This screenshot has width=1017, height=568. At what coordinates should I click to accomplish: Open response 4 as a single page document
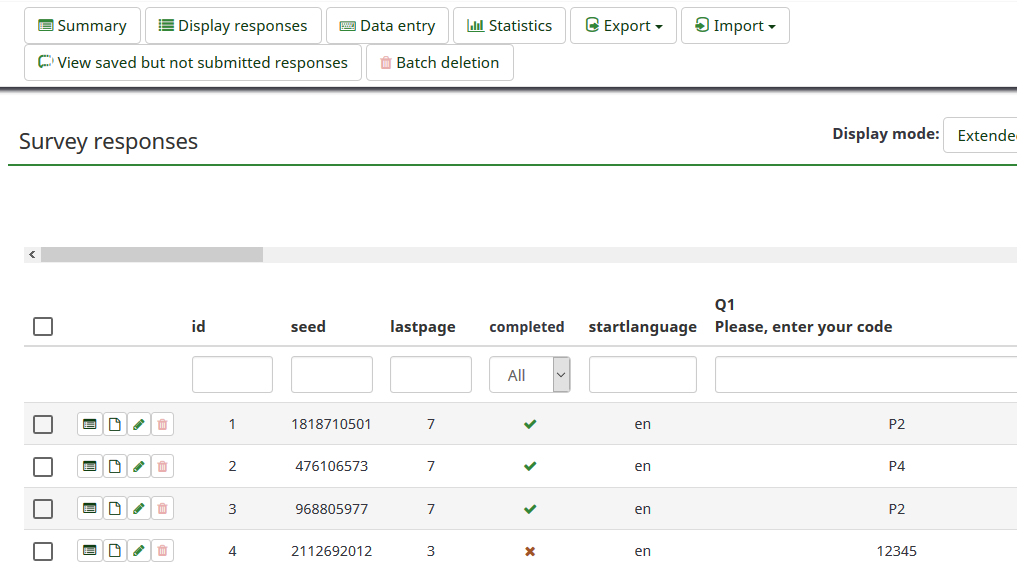(115, 551)
